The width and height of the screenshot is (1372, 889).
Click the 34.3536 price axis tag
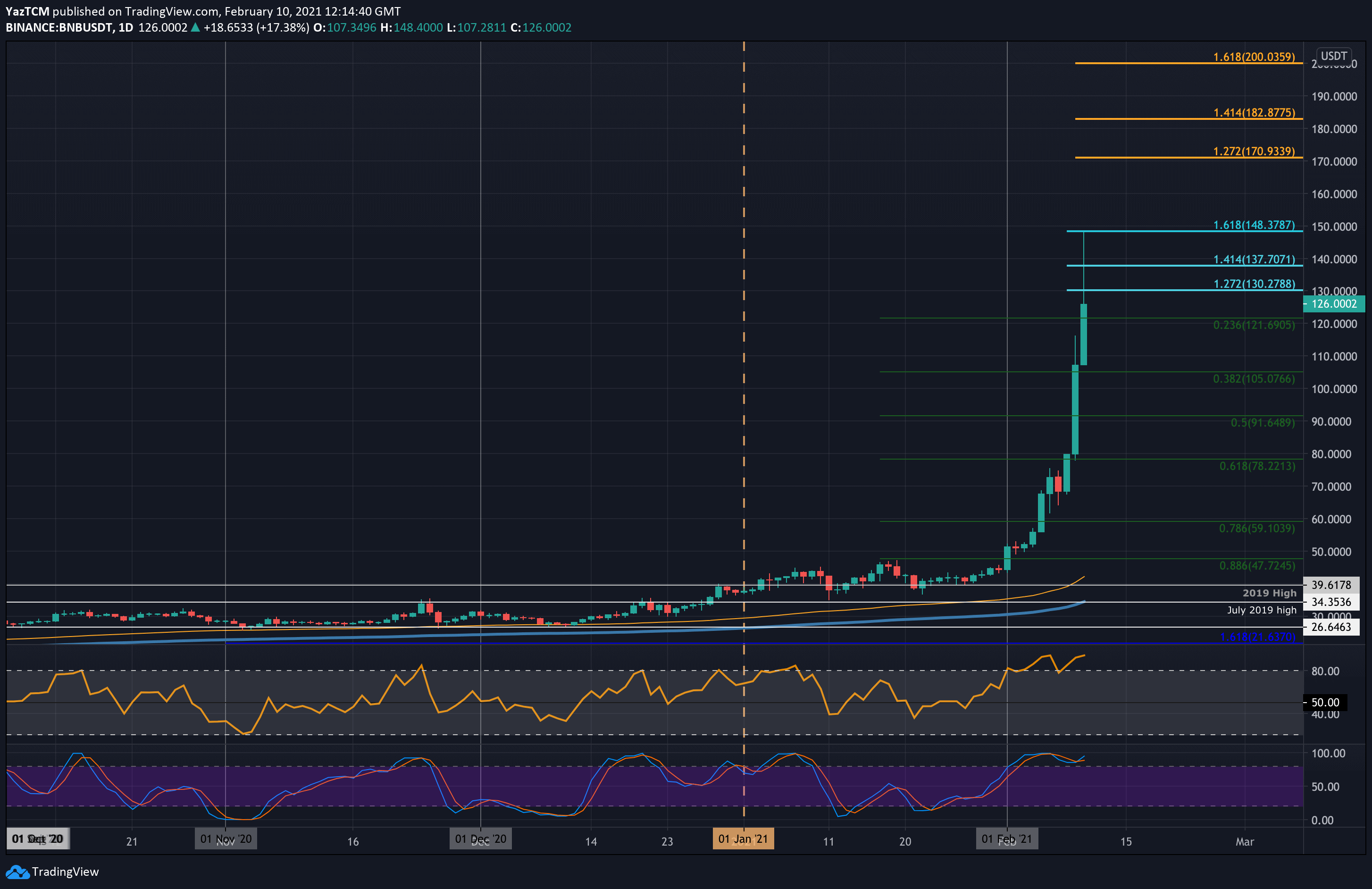pos(1331,602)
